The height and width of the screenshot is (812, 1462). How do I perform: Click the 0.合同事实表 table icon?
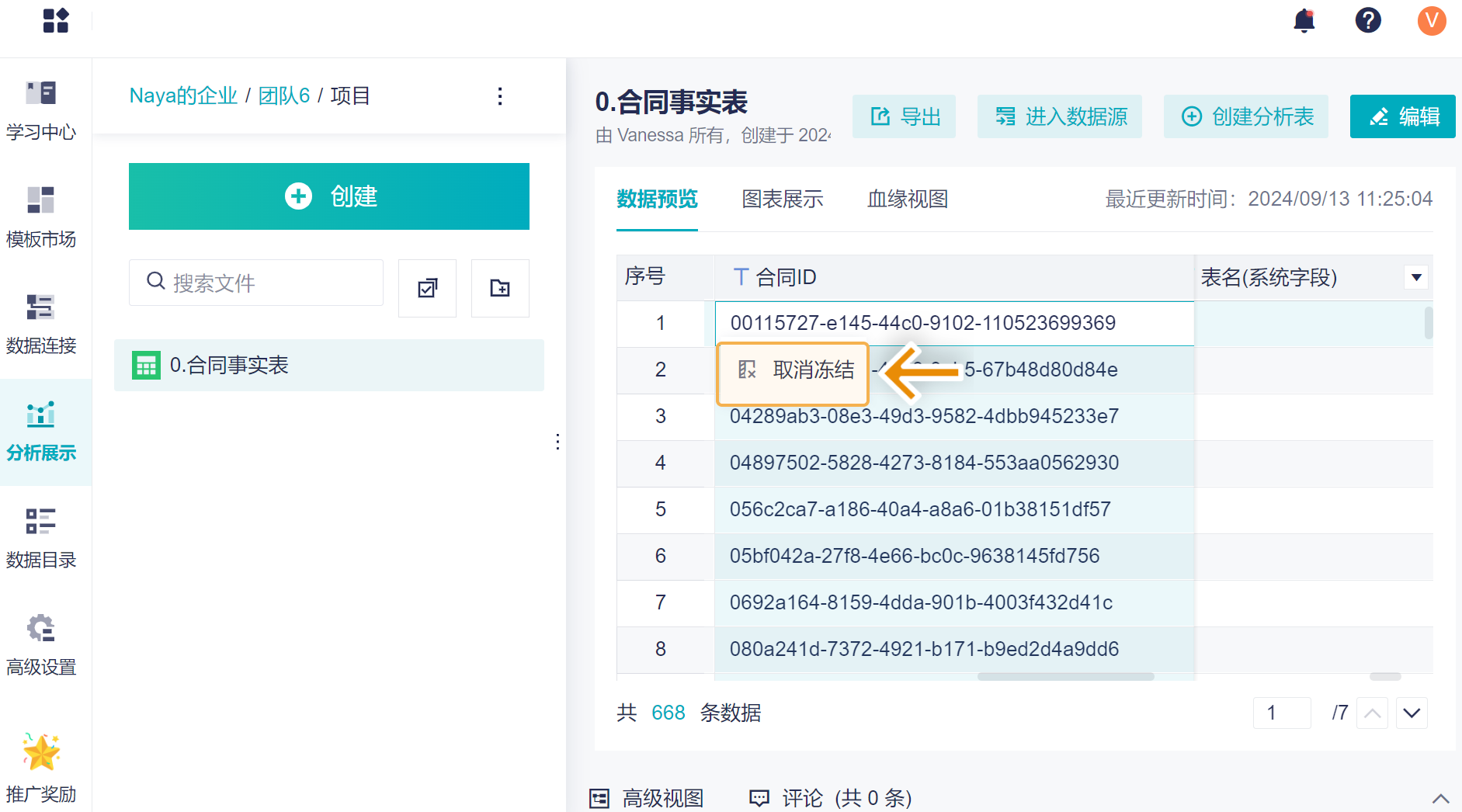click(x=146, y=365)
